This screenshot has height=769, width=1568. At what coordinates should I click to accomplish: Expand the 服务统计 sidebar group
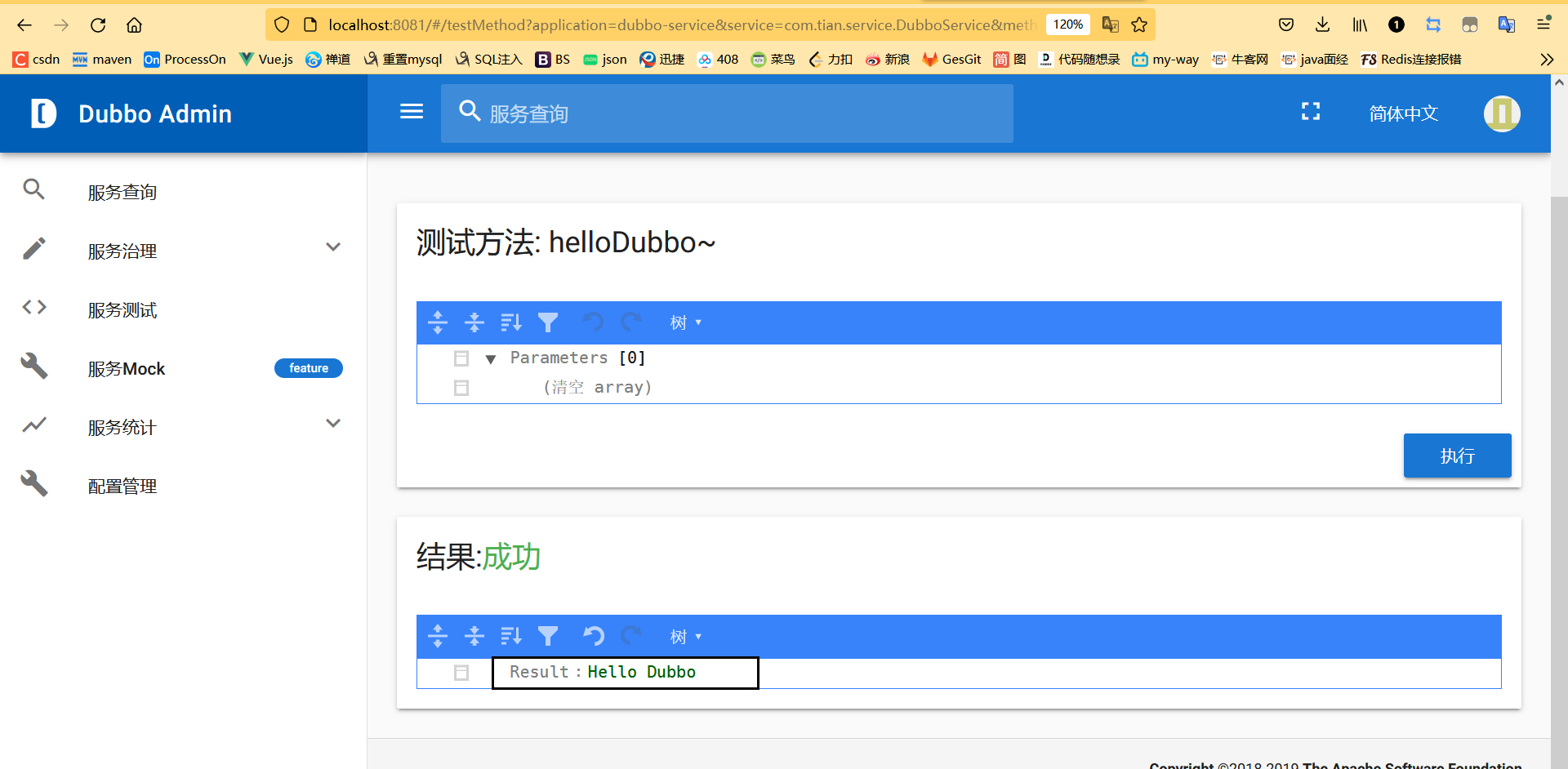[333, 424]
